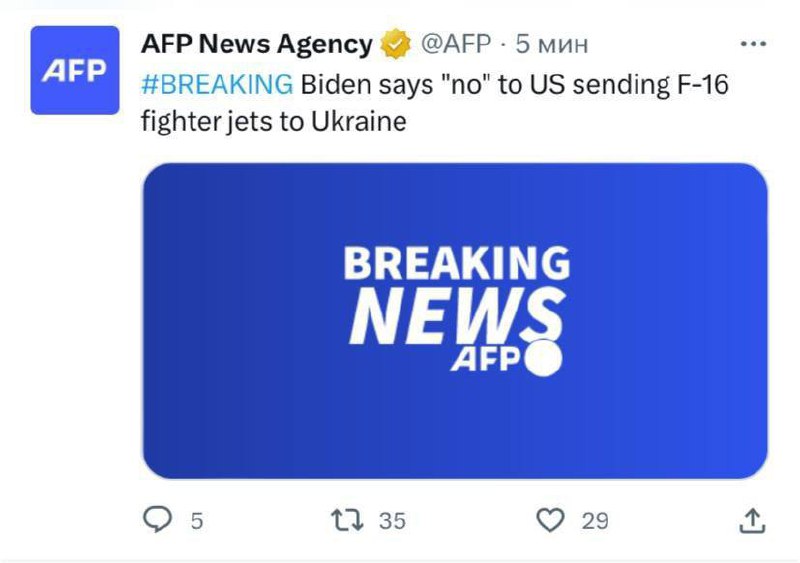Click the like count 29
The width and height of the screenshot is (800, 563).
[x=595, y=521]
